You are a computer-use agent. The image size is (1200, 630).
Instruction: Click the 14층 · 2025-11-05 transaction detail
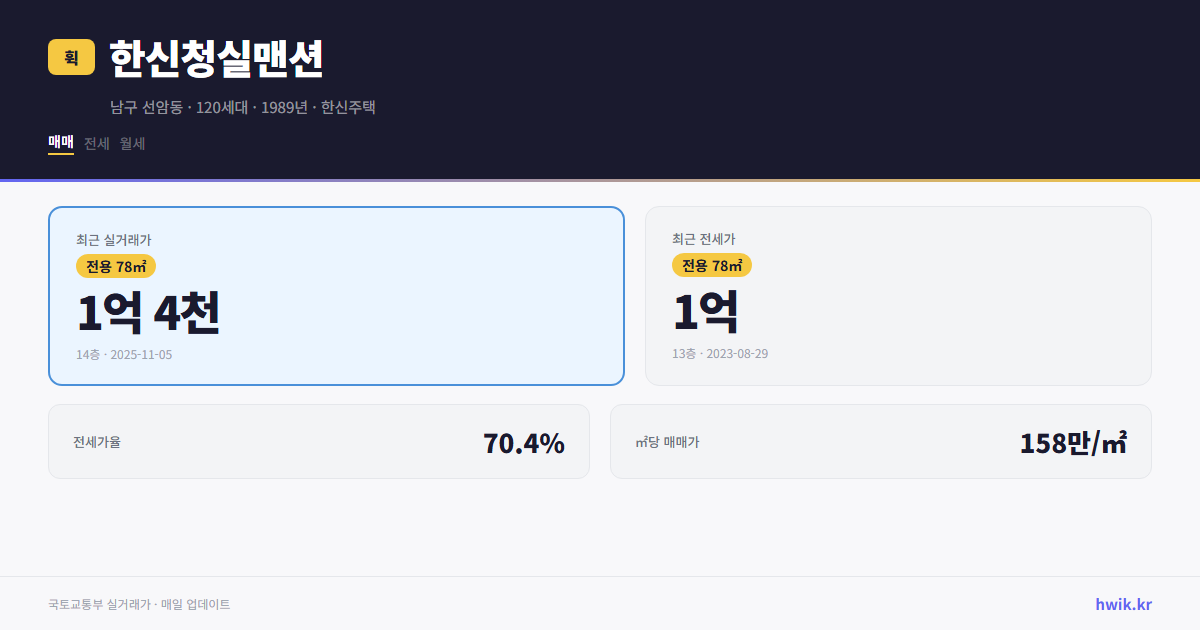point(123,354)
